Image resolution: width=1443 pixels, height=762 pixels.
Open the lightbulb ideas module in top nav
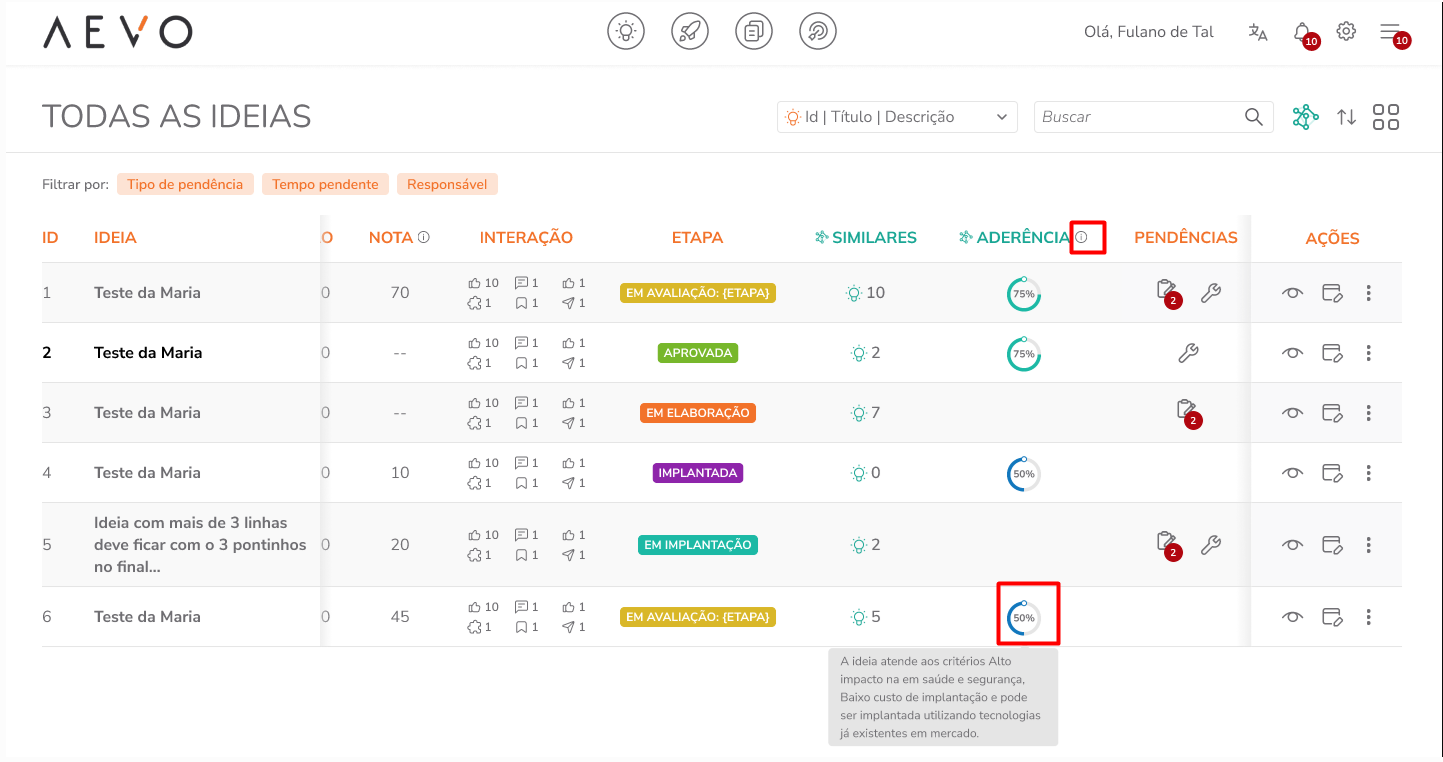(626, 32)
